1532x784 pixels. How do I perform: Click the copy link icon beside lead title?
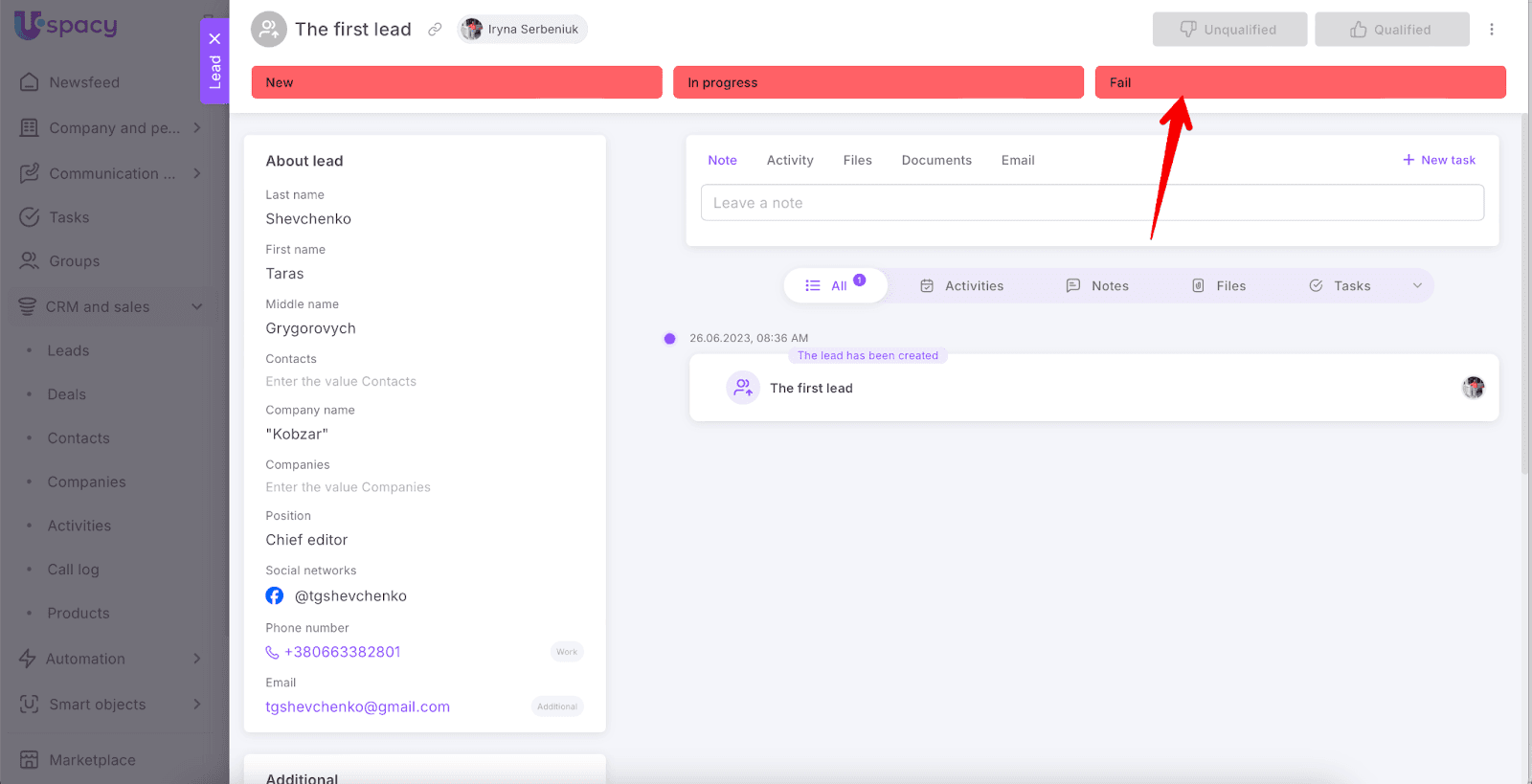coord(435,30)
